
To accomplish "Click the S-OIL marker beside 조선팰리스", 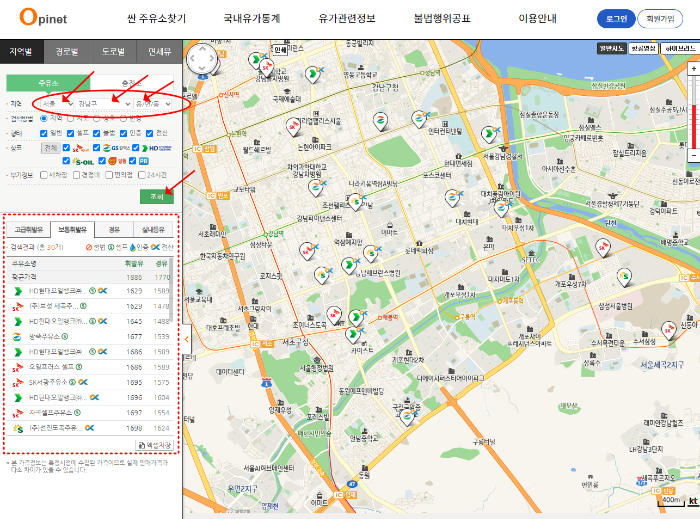I will [x=356, y=202].
